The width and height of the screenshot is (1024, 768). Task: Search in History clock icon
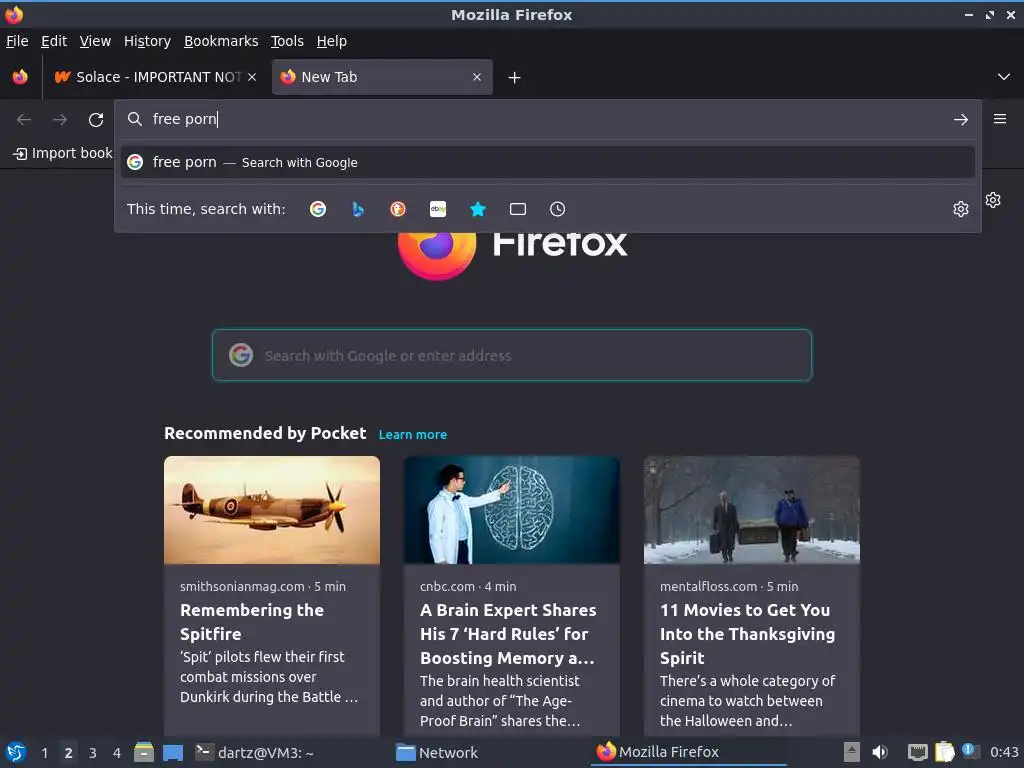(x=557, y=209)
